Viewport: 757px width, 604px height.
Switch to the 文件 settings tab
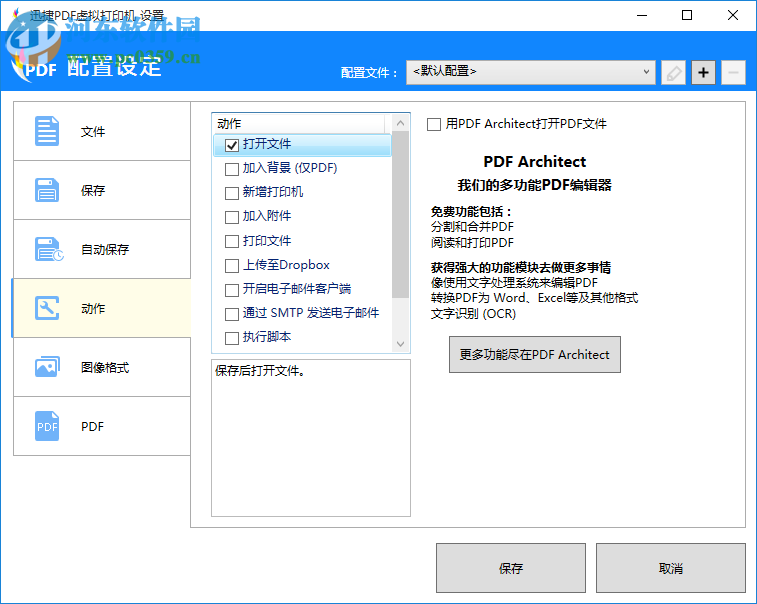[102, 131]
